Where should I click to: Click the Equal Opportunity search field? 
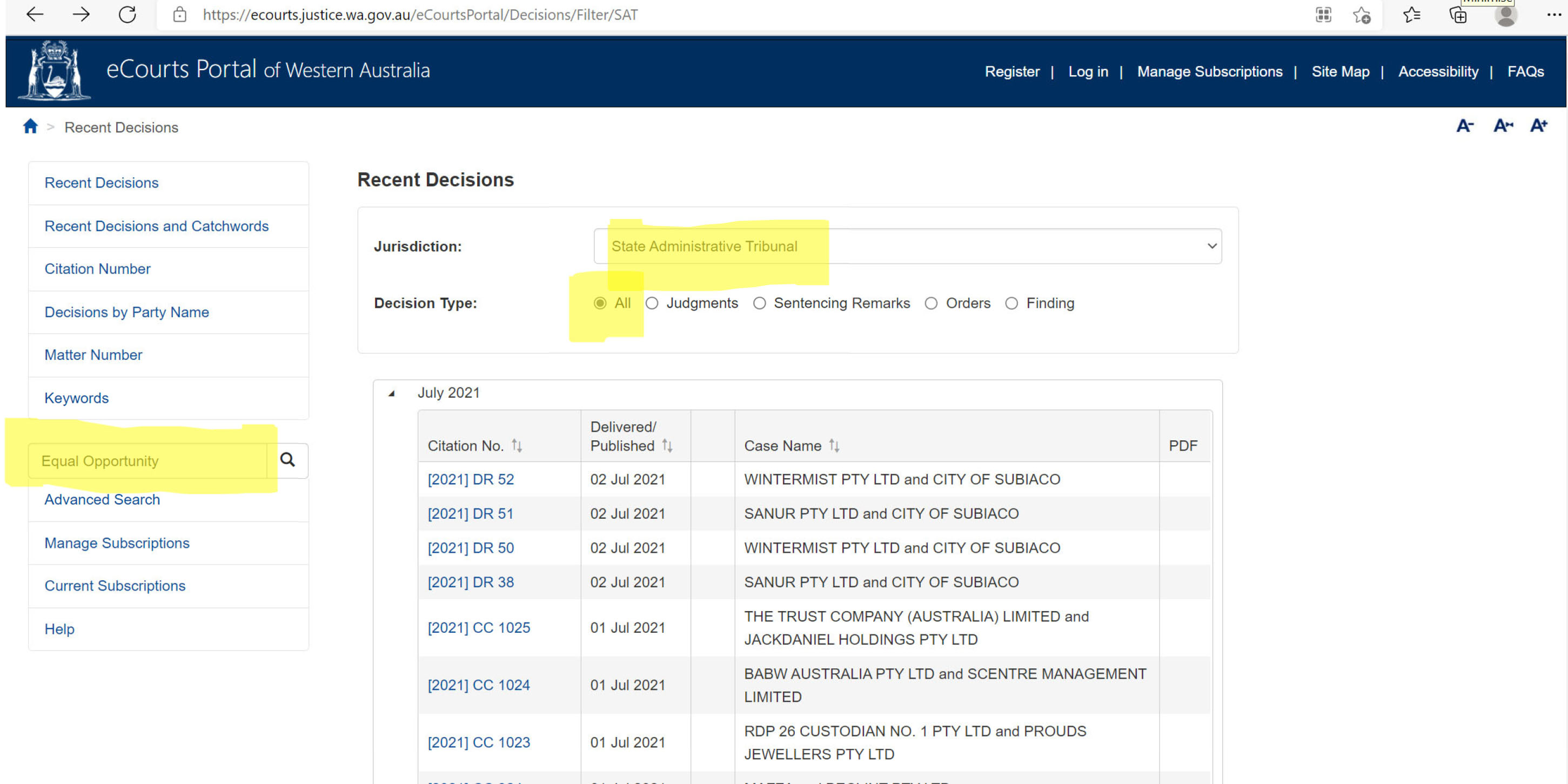click(x=148, y=461)
